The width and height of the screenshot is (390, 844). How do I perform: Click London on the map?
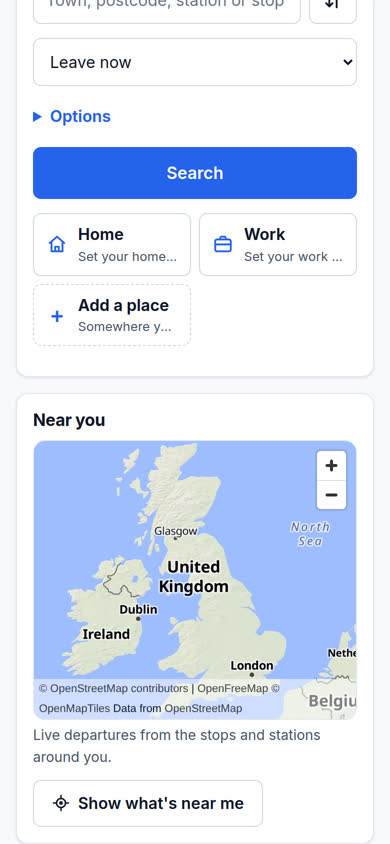(x=252, y=666)
